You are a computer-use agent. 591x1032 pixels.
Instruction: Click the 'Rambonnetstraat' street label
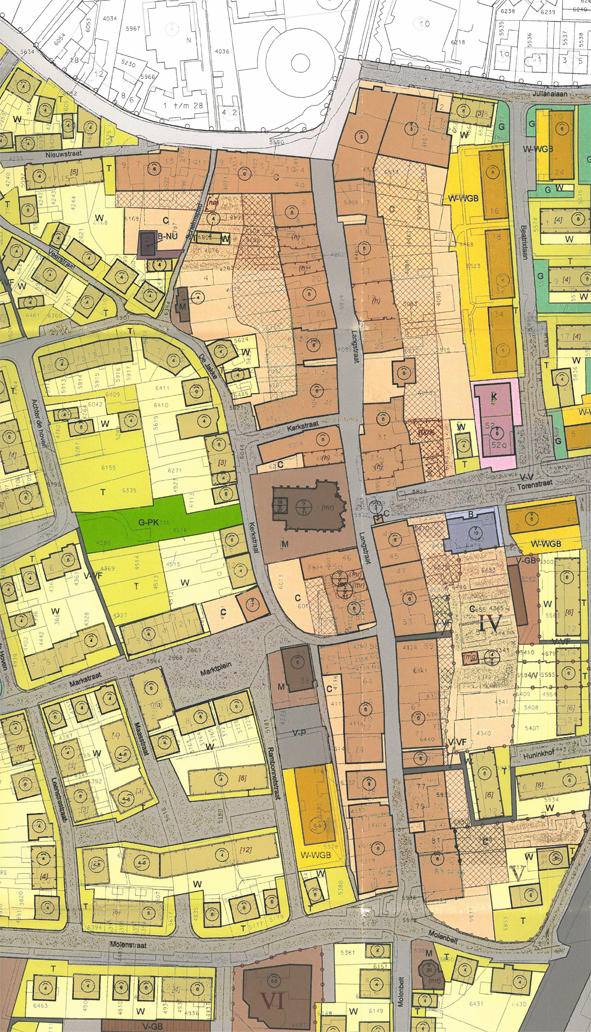coord(273,773)
